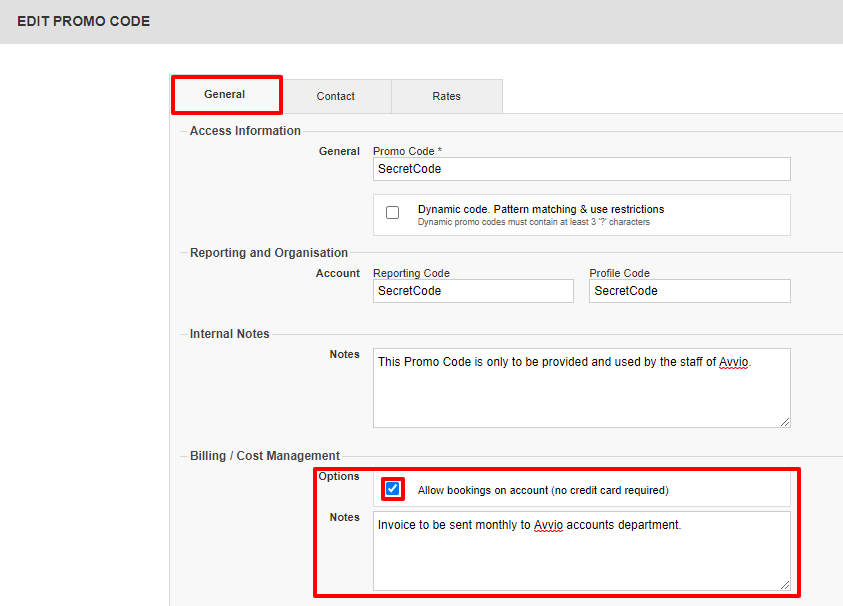Click the 'Billing / Cost Management' section heading
Image resolution: width=843 pixels, height=606 pixels.
point(265,455)
